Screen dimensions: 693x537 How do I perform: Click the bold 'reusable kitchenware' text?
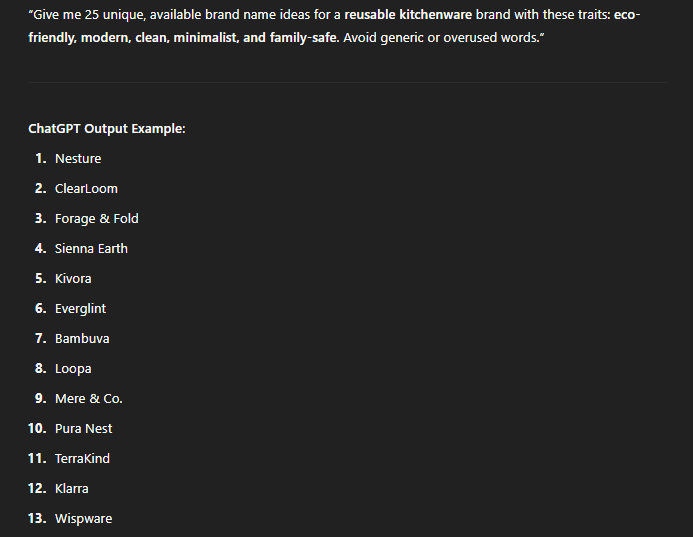(408, 15)
